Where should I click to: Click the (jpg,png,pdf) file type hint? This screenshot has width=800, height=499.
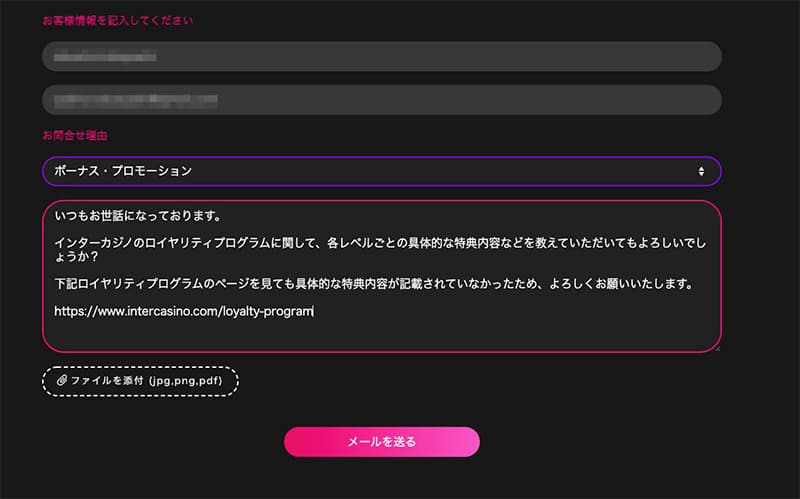186,381
